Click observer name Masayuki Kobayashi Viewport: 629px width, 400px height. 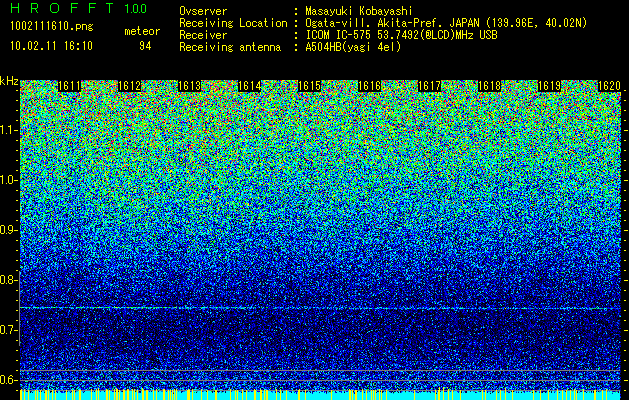pyautogui.click(x=359, y=11)
